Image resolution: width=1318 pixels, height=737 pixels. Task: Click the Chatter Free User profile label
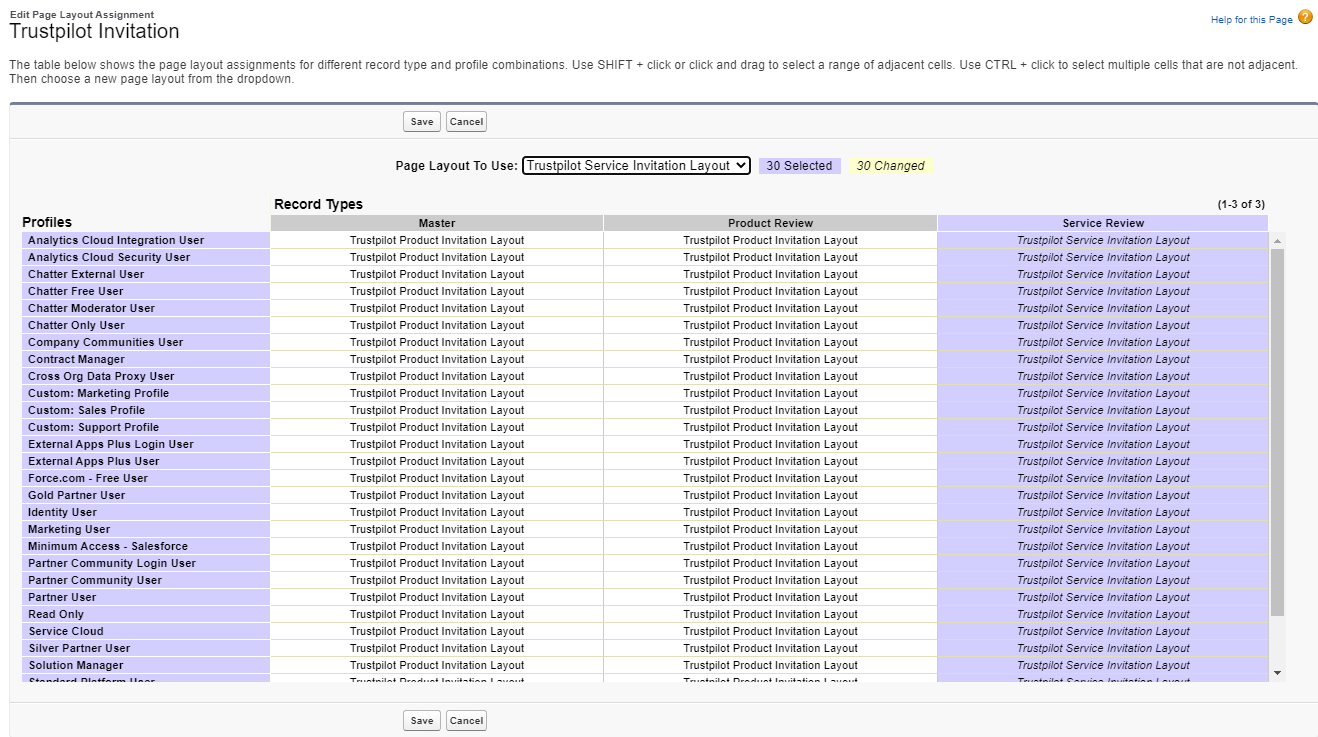[x=73, y=291]
